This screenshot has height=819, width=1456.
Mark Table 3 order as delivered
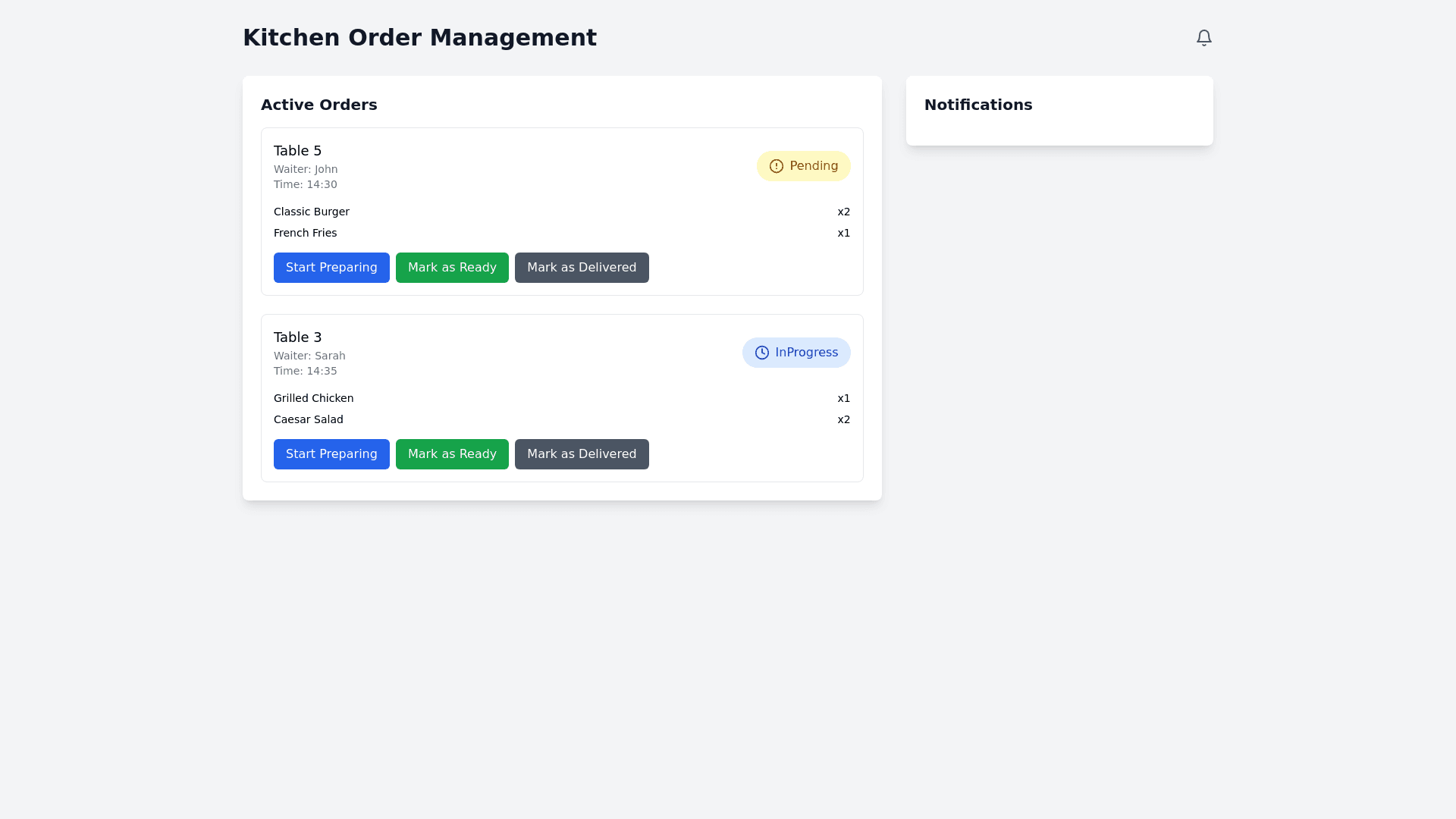582,454
